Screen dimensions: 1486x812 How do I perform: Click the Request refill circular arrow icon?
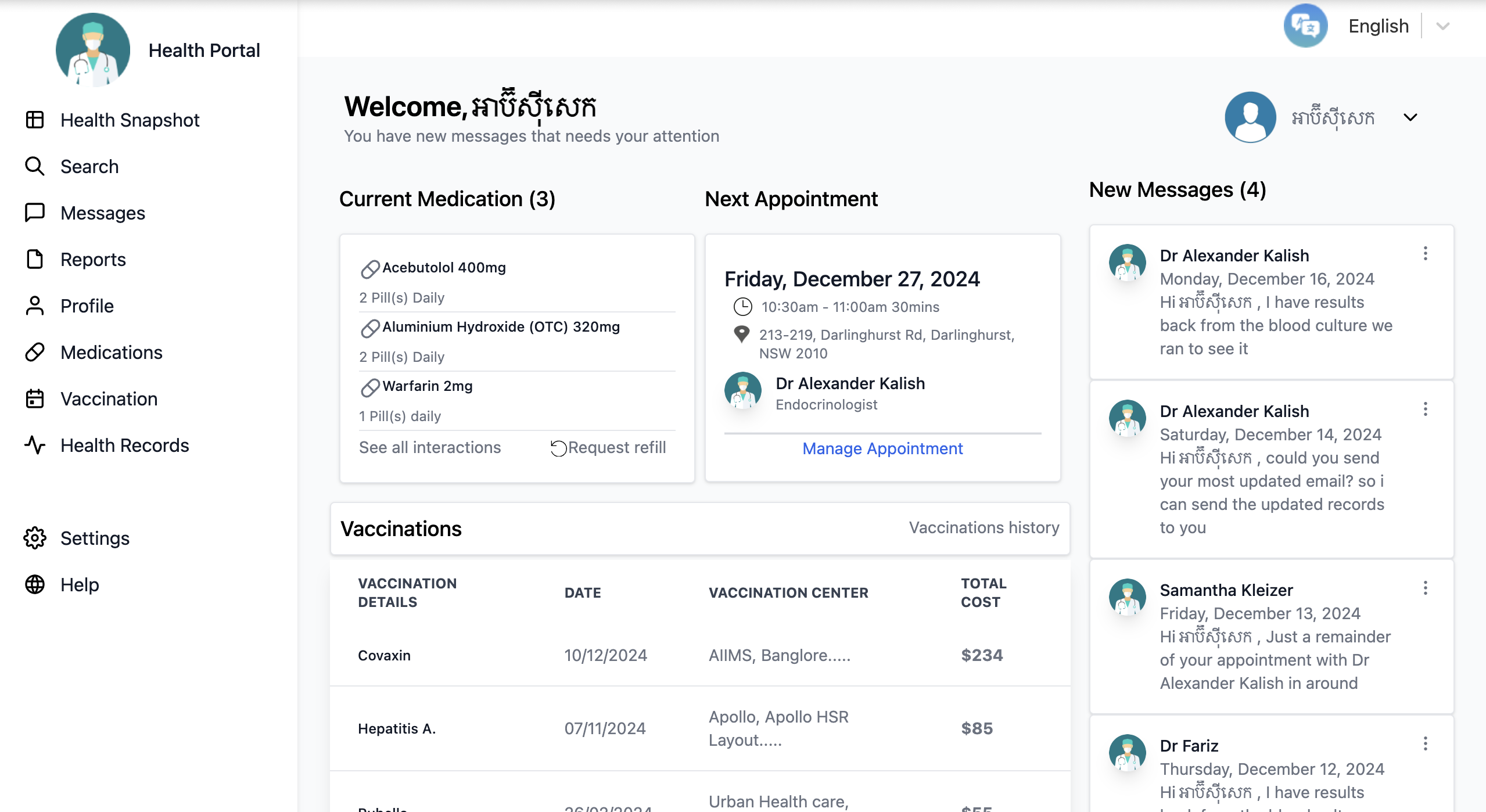558,448
